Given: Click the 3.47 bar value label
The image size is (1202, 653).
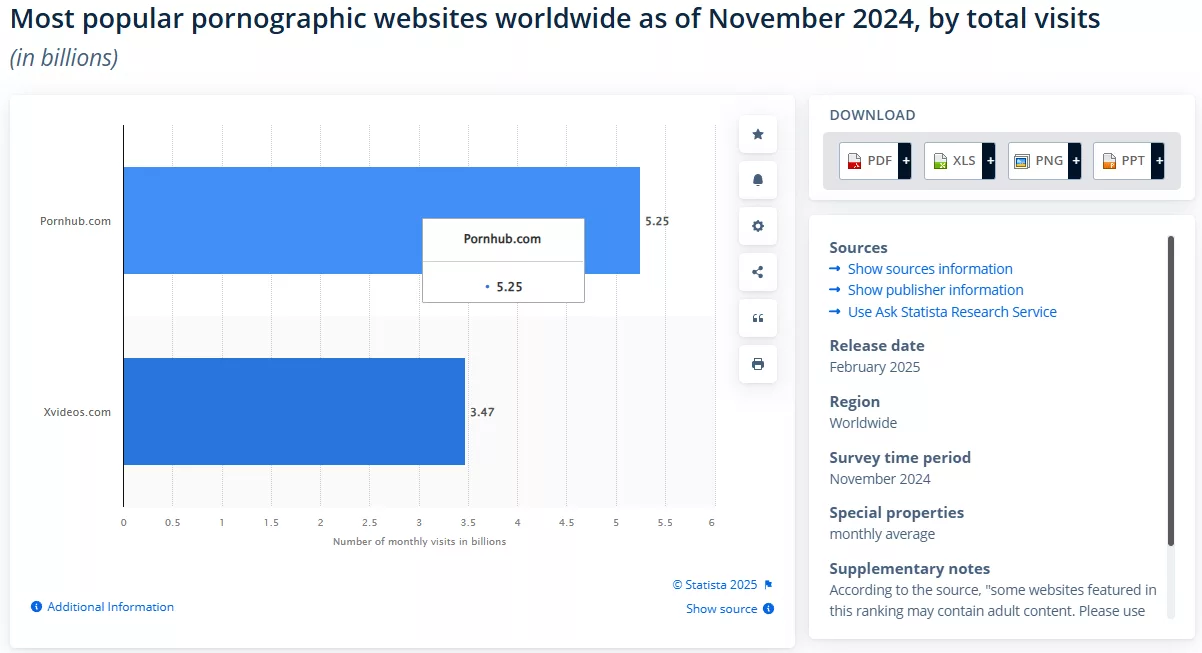Looking at the screenshot, I should pyautogui.click(x=482, y=411).
